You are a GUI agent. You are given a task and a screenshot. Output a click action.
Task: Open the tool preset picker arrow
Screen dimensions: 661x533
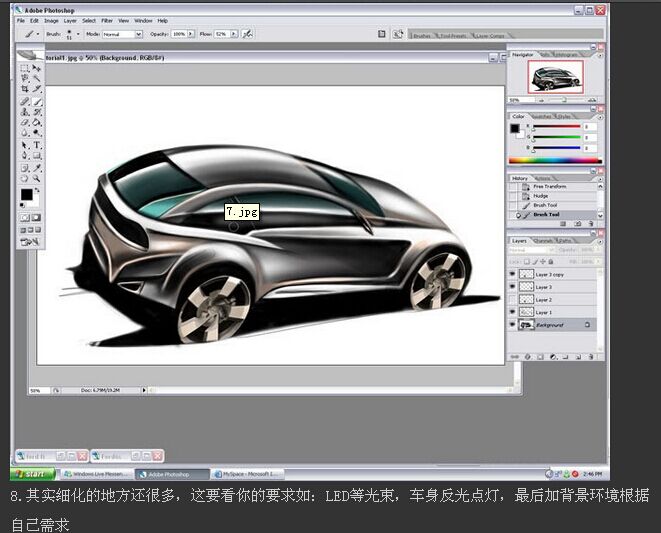[x=38, y=34]
